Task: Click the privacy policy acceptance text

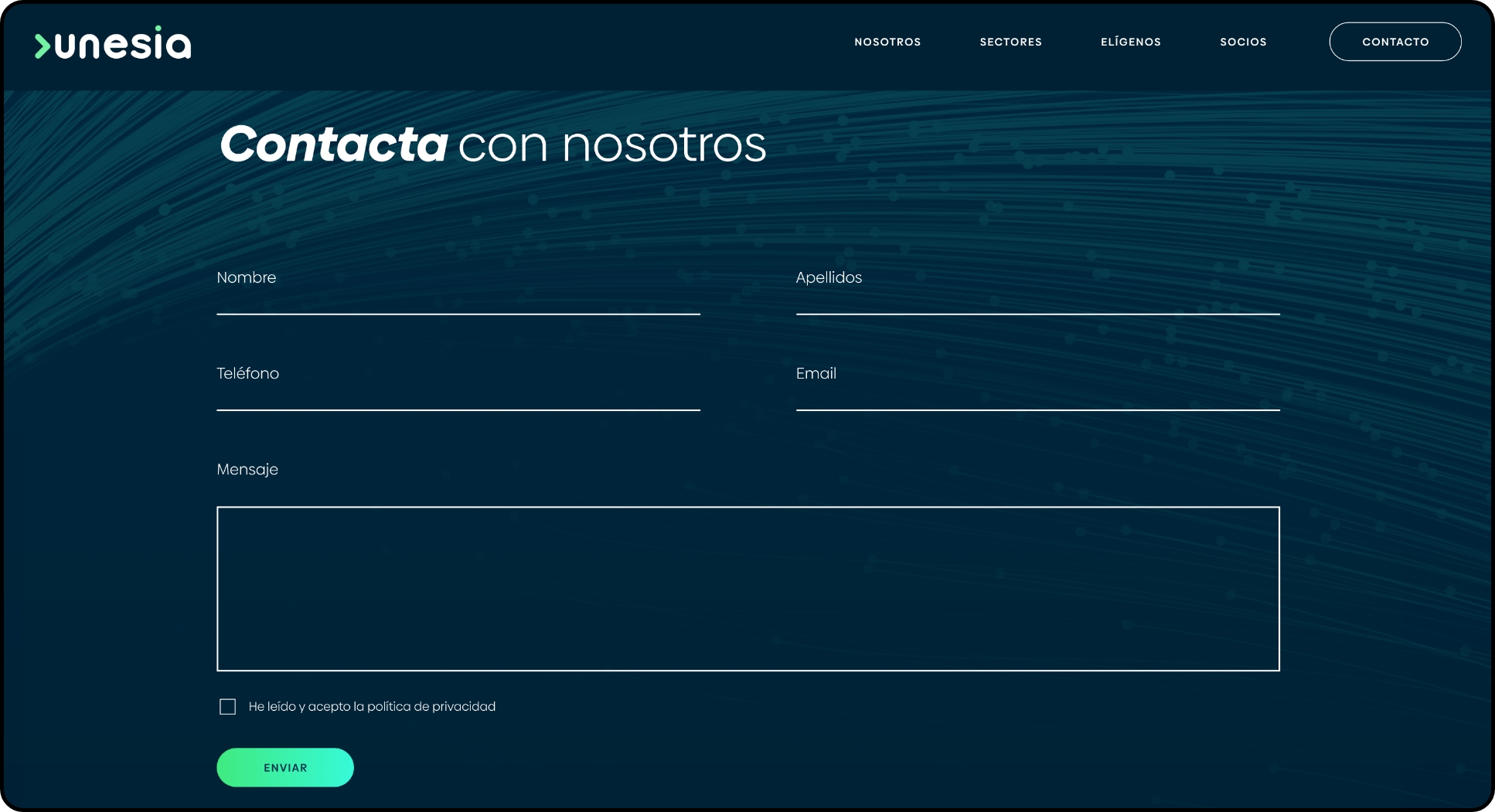Action: [x=372, y=707]
